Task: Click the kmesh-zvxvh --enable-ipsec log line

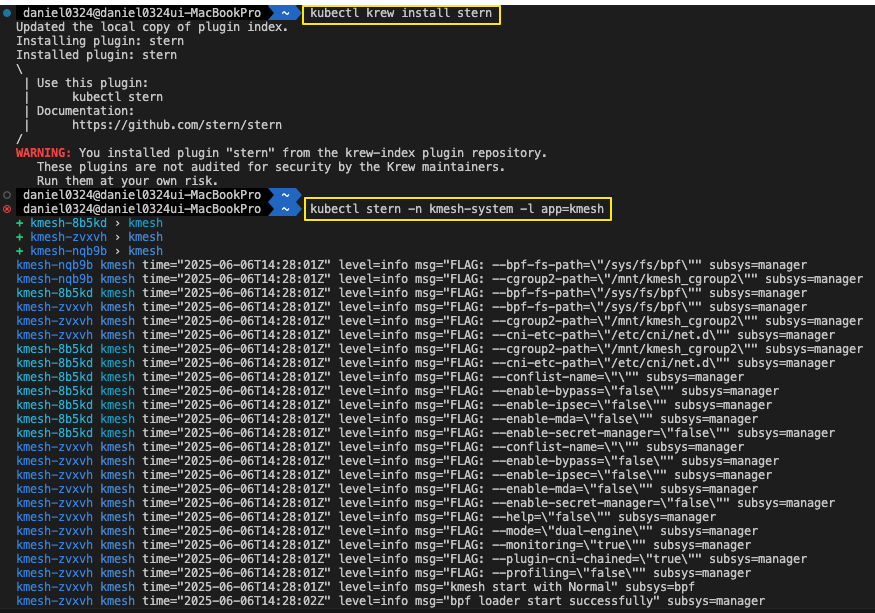Action: click(394, 475)
